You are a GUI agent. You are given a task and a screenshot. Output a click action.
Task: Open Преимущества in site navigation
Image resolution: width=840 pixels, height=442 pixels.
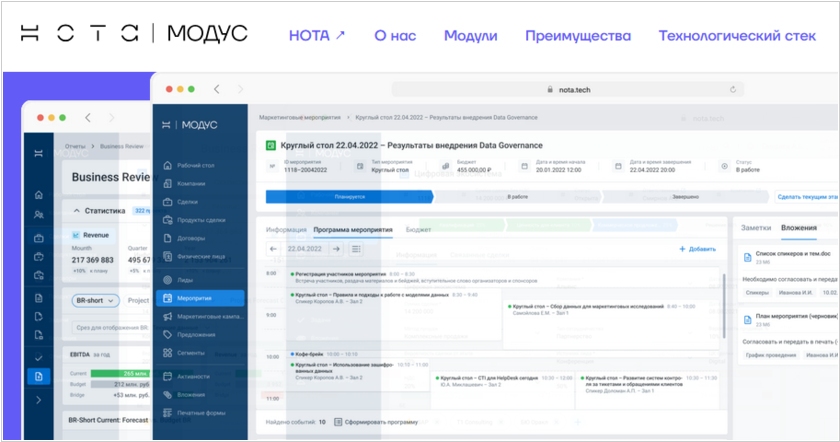[x=578, y=36]
